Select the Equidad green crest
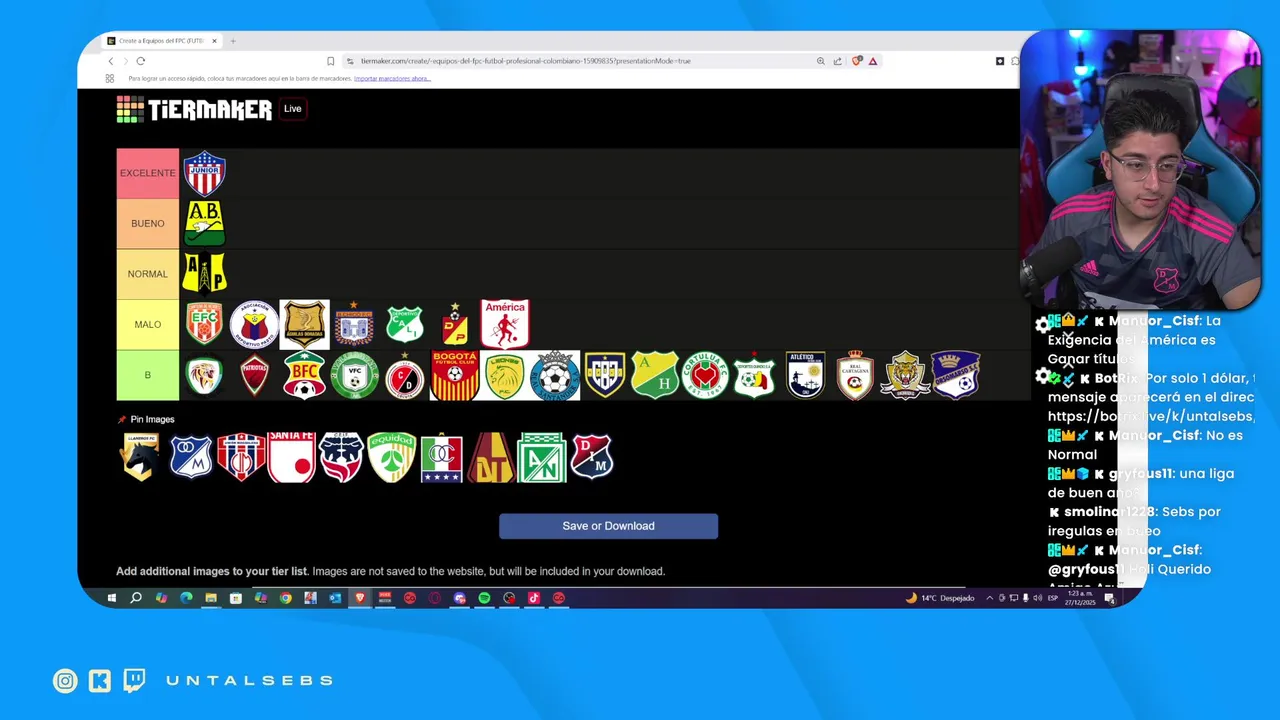 (x=391, y=457)
